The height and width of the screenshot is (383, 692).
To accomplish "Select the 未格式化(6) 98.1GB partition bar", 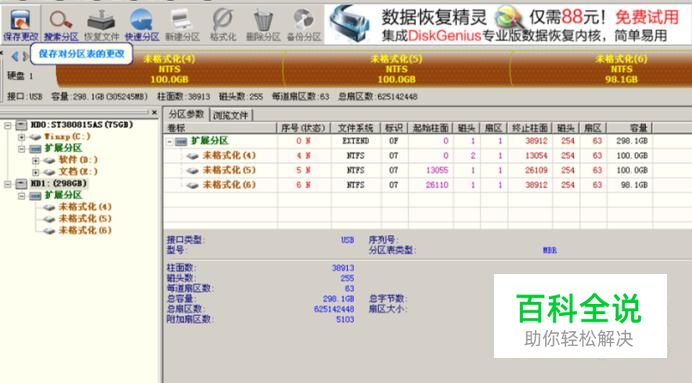I will [x=601, y=69].
